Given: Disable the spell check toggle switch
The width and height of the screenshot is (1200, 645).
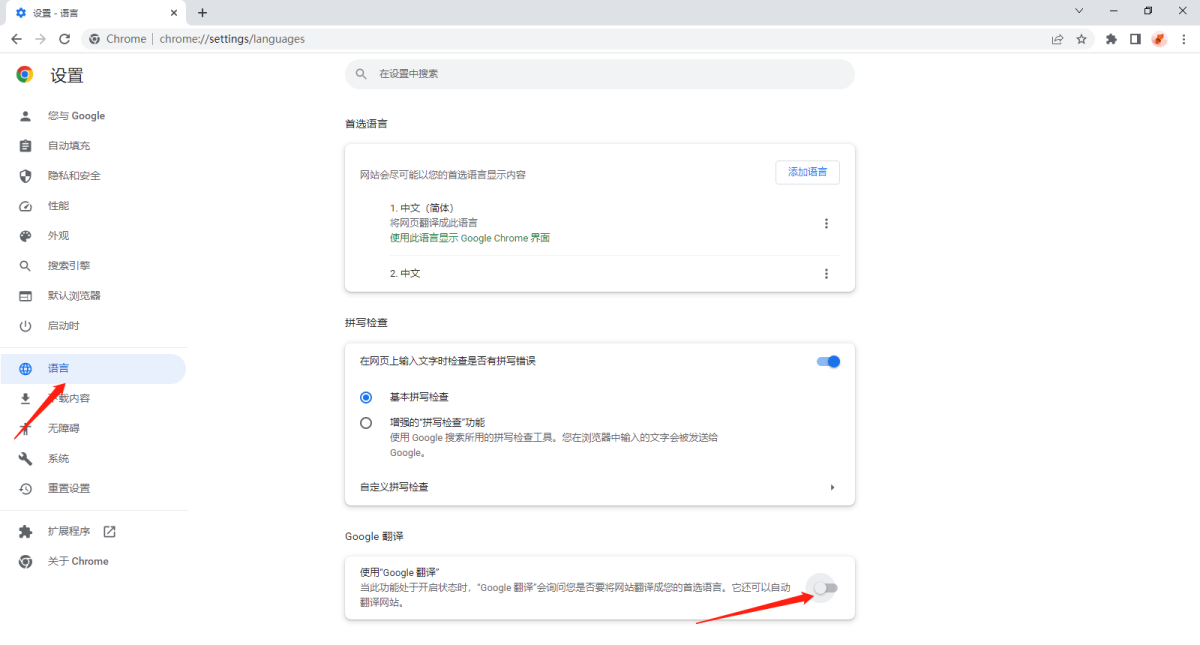Looking at the screenshot, I should click(828, 361).
